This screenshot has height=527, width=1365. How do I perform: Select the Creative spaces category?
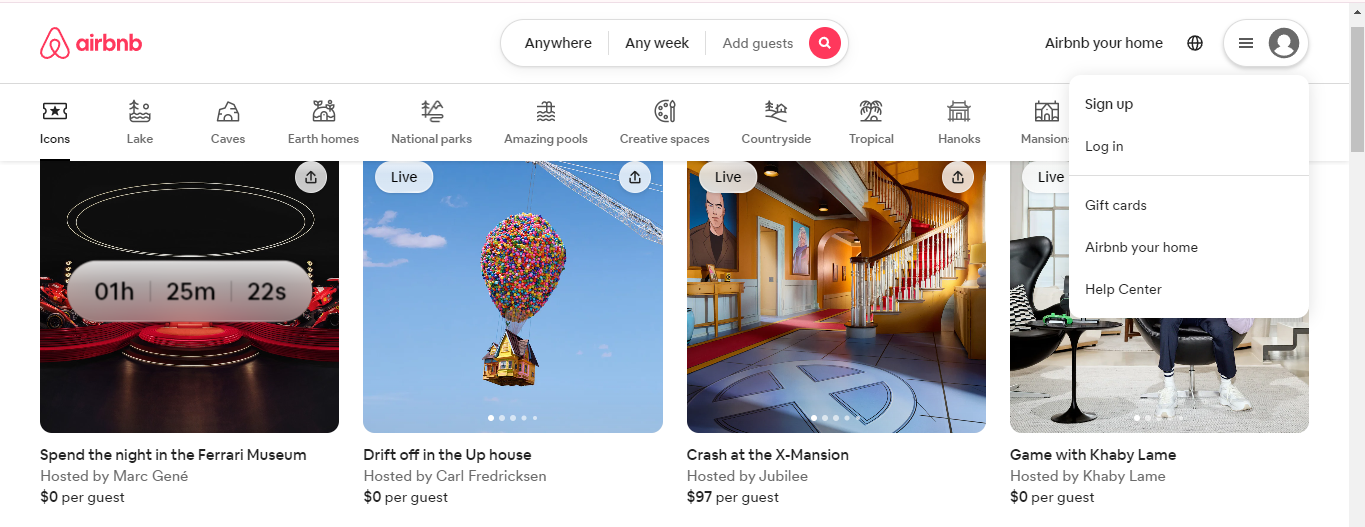pyautogui.click(x=664, y=123)
